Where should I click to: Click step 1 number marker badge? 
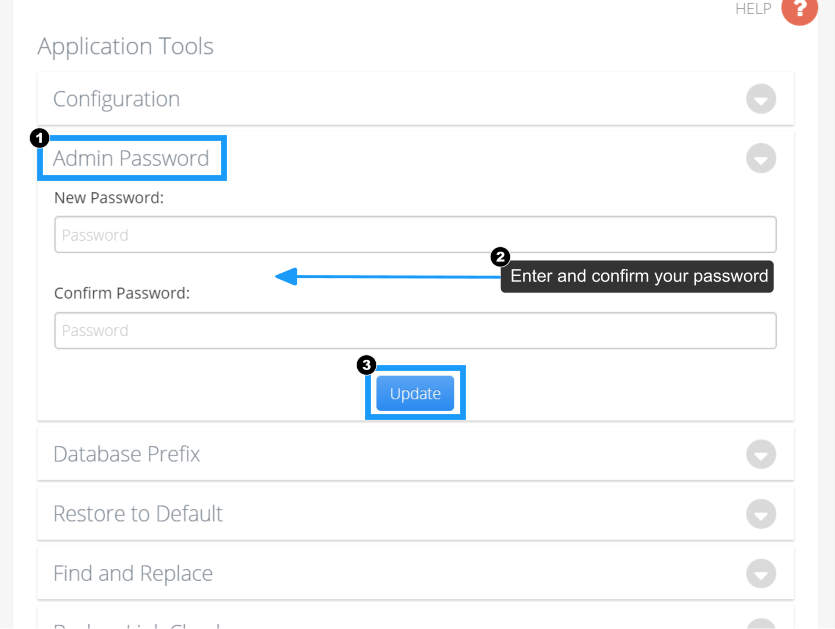pos(39,138)
